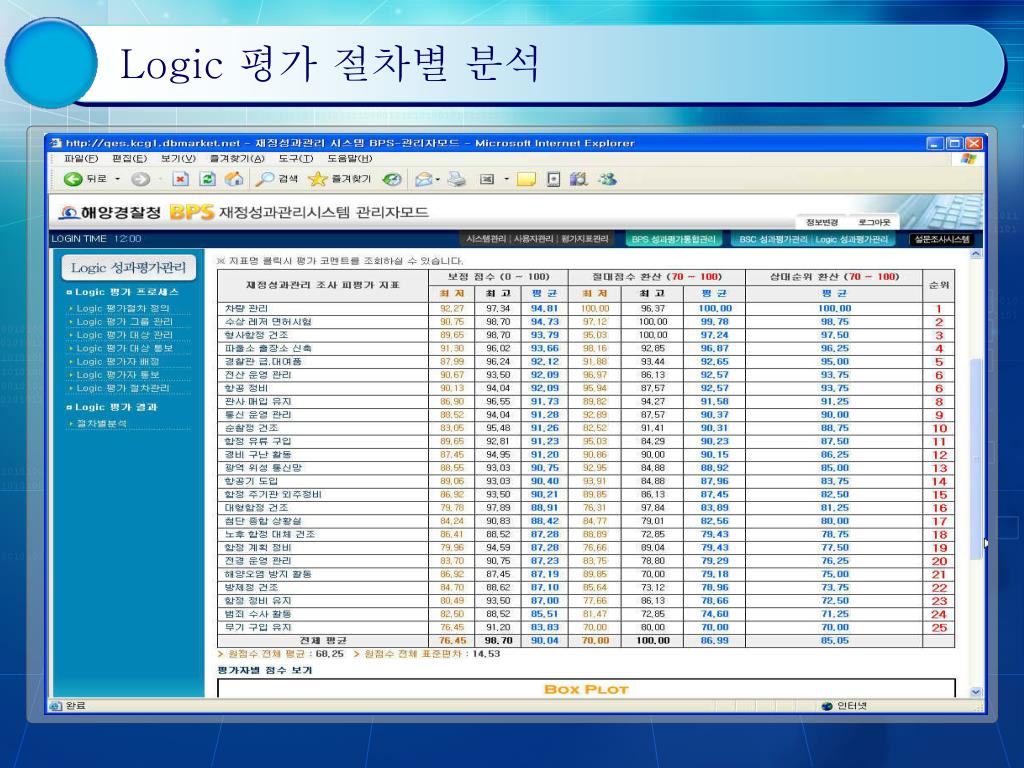Click the 로그아웃 logout button

coord(874,223)
